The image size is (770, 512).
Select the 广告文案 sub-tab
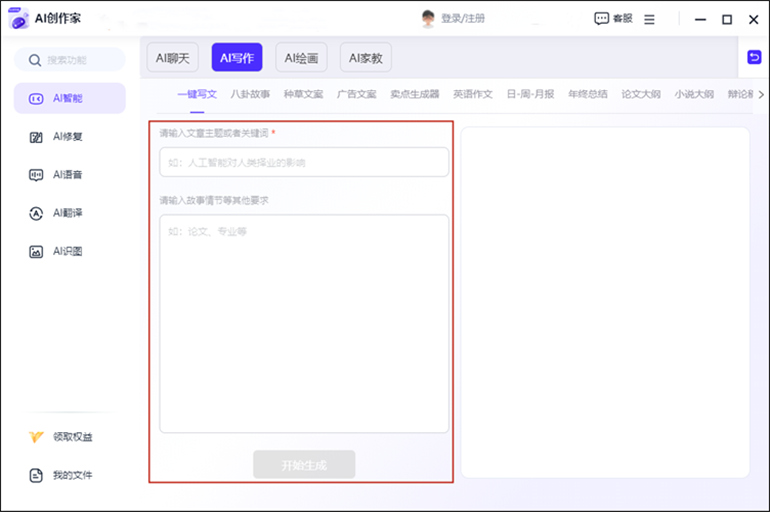[356, 94]
